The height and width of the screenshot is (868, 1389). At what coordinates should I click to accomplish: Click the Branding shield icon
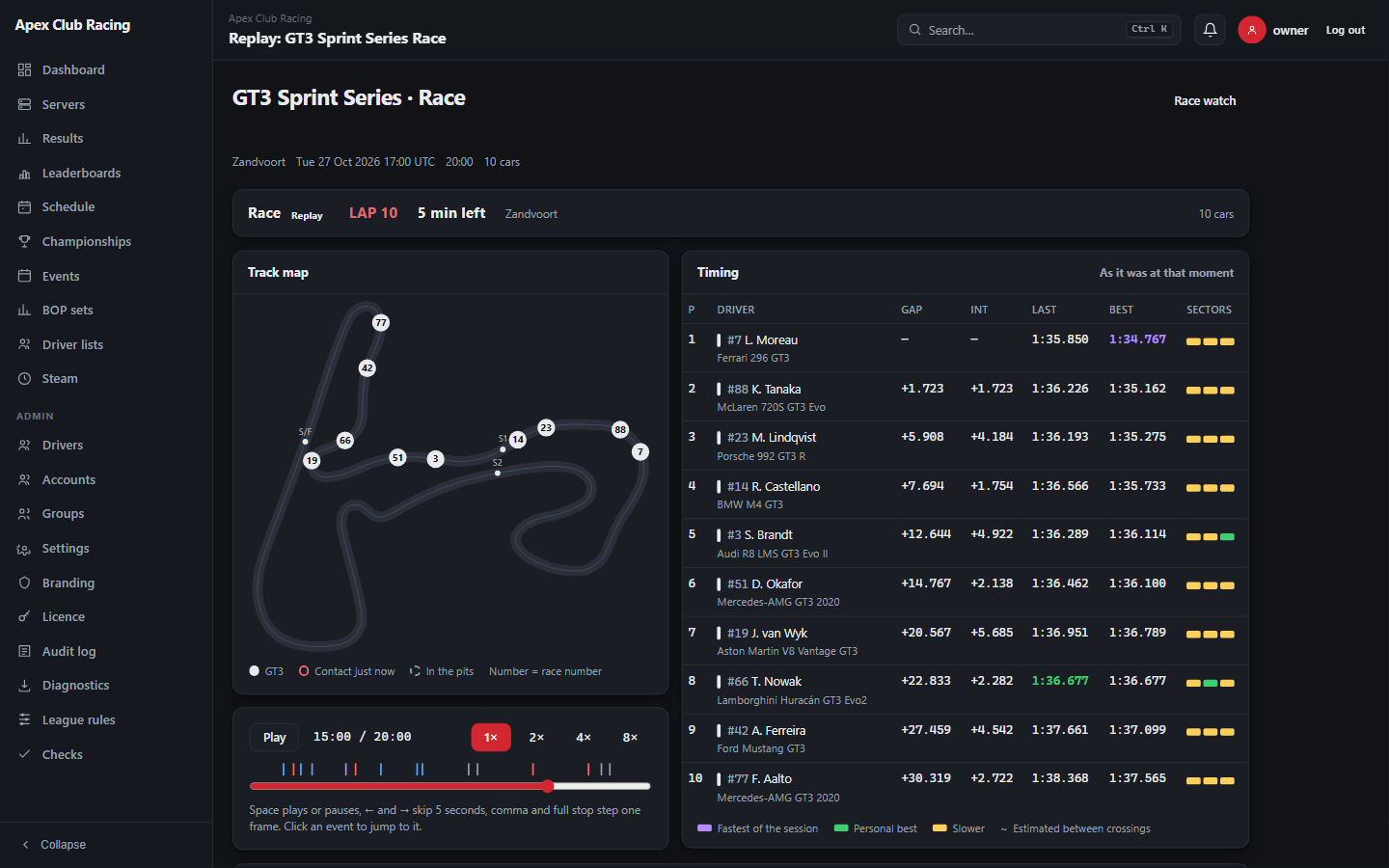click(x=24, y=583)
